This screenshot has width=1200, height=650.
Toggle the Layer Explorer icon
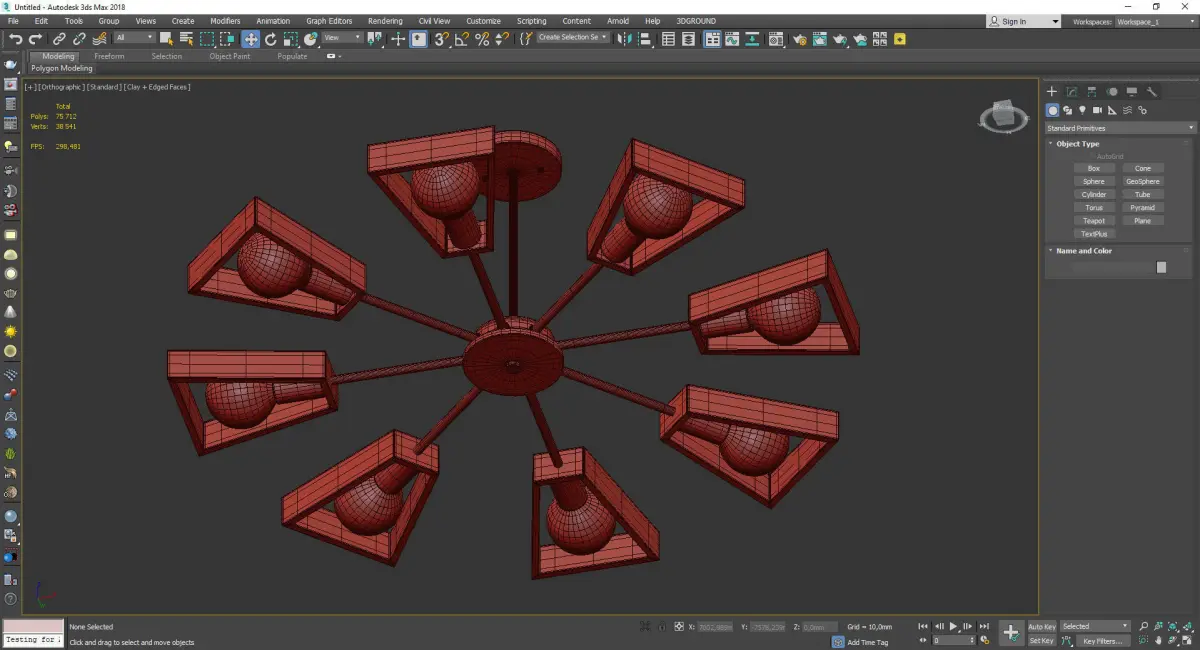point(690,39)
